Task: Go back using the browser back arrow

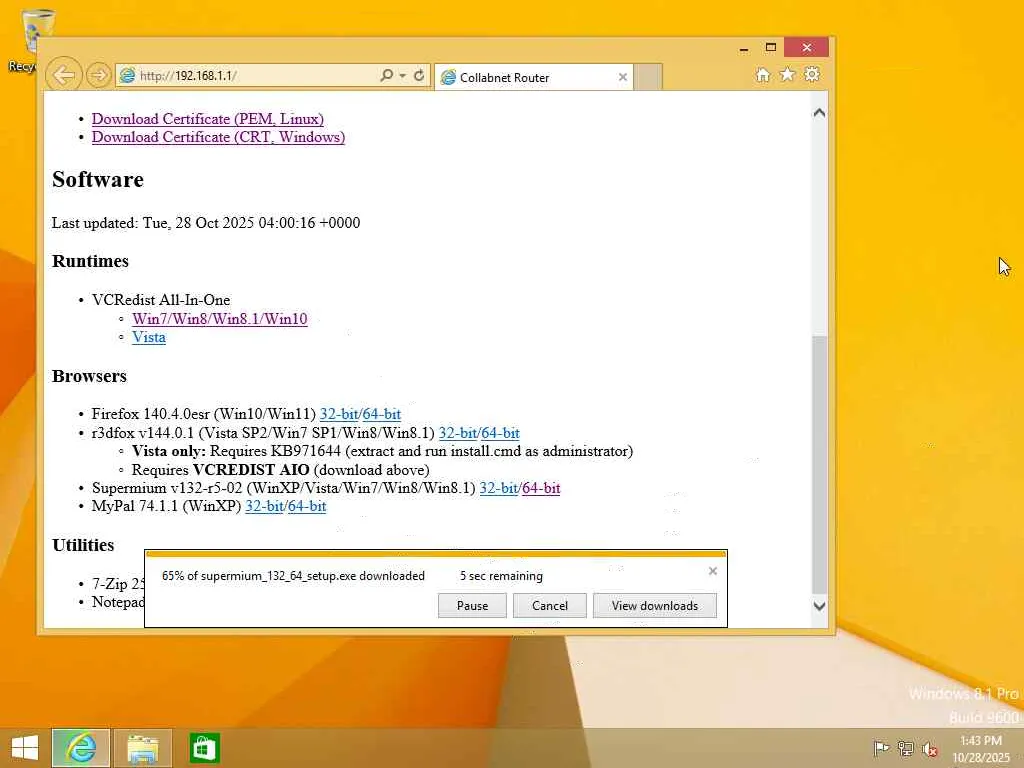Action: coord(63,75)
